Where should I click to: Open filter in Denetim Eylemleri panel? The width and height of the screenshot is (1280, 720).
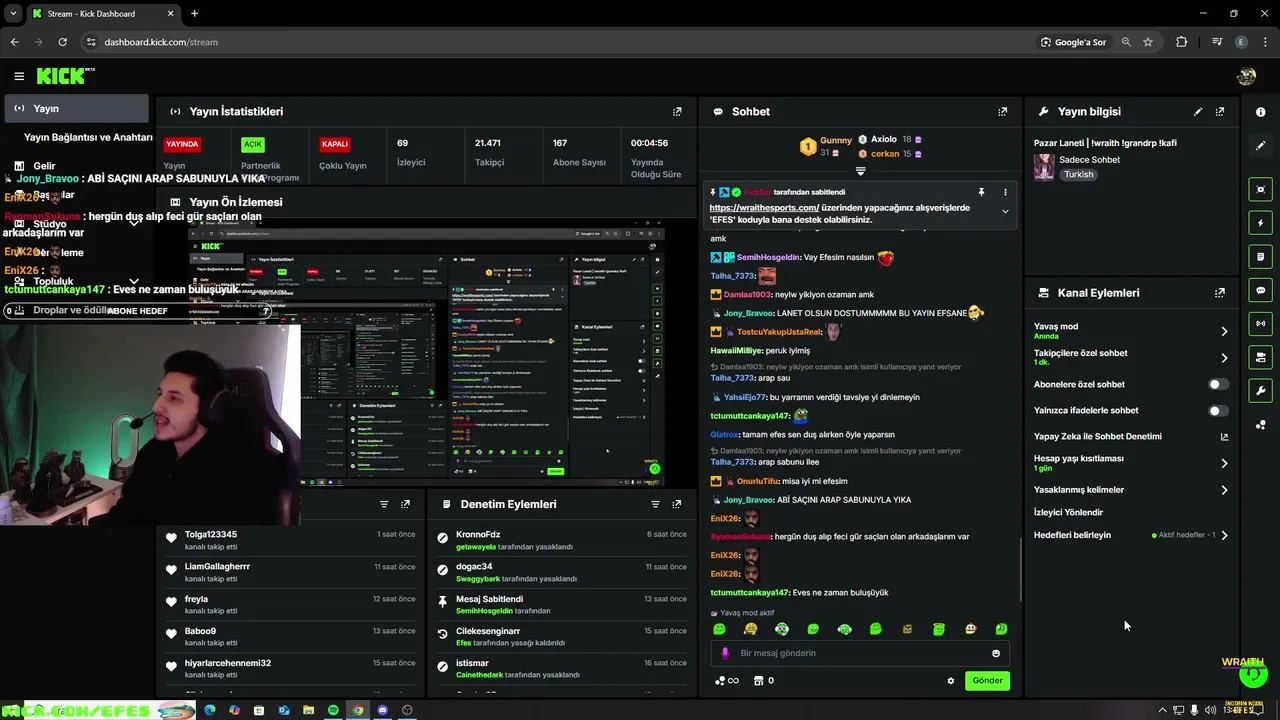(x=655, y=504)
